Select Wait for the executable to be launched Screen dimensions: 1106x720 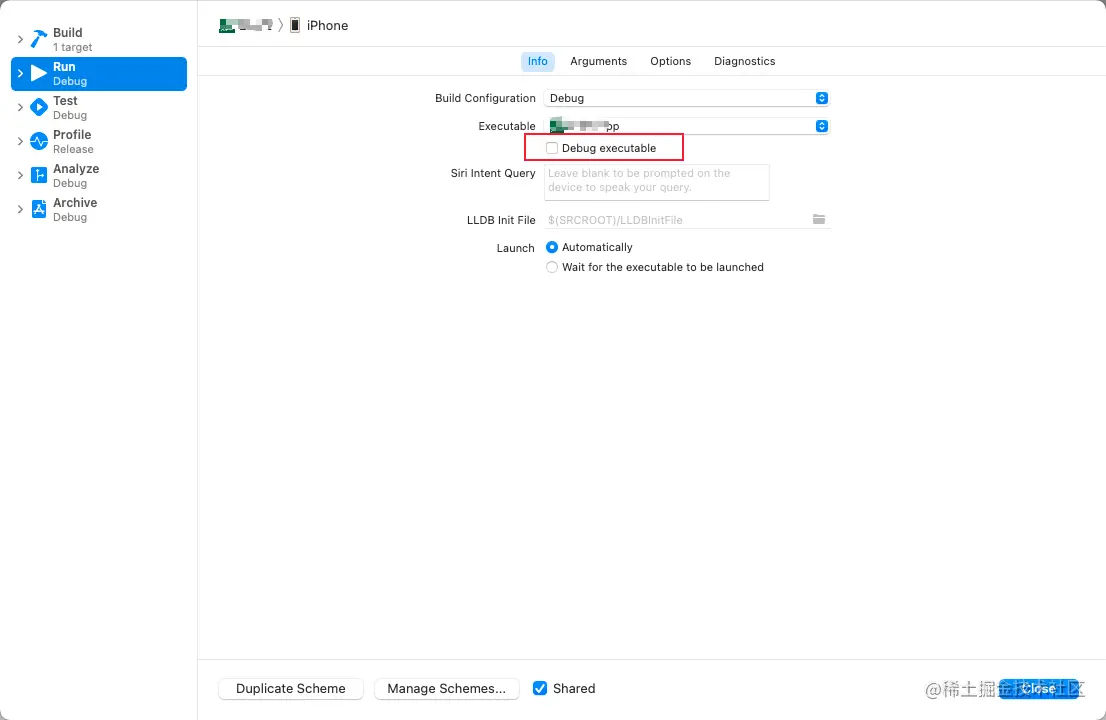pyautogui.click(x=552, y=267)
